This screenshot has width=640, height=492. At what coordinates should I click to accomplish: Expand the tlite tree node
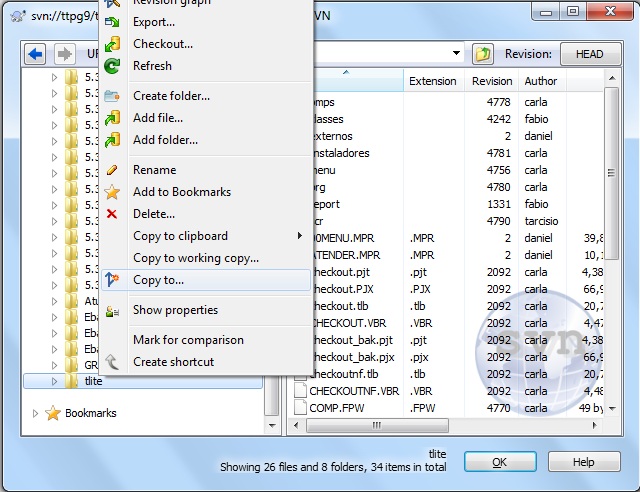coord(54,381)
